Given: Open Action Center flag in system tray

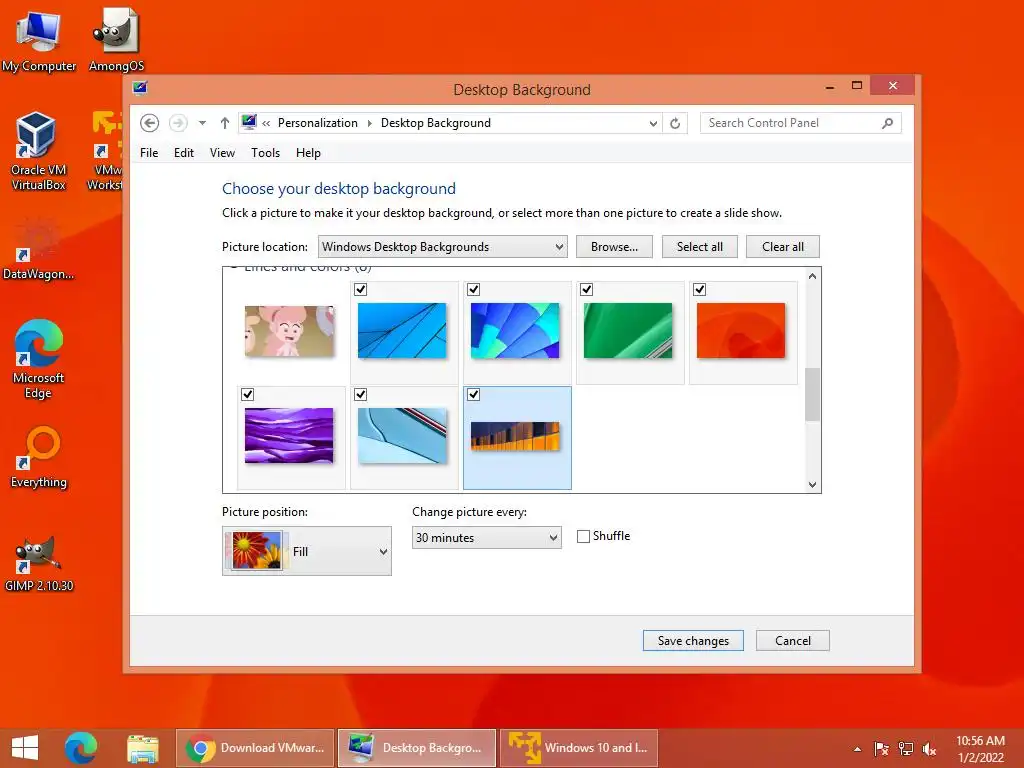Looking at the screenshot, I should [881, 749].
